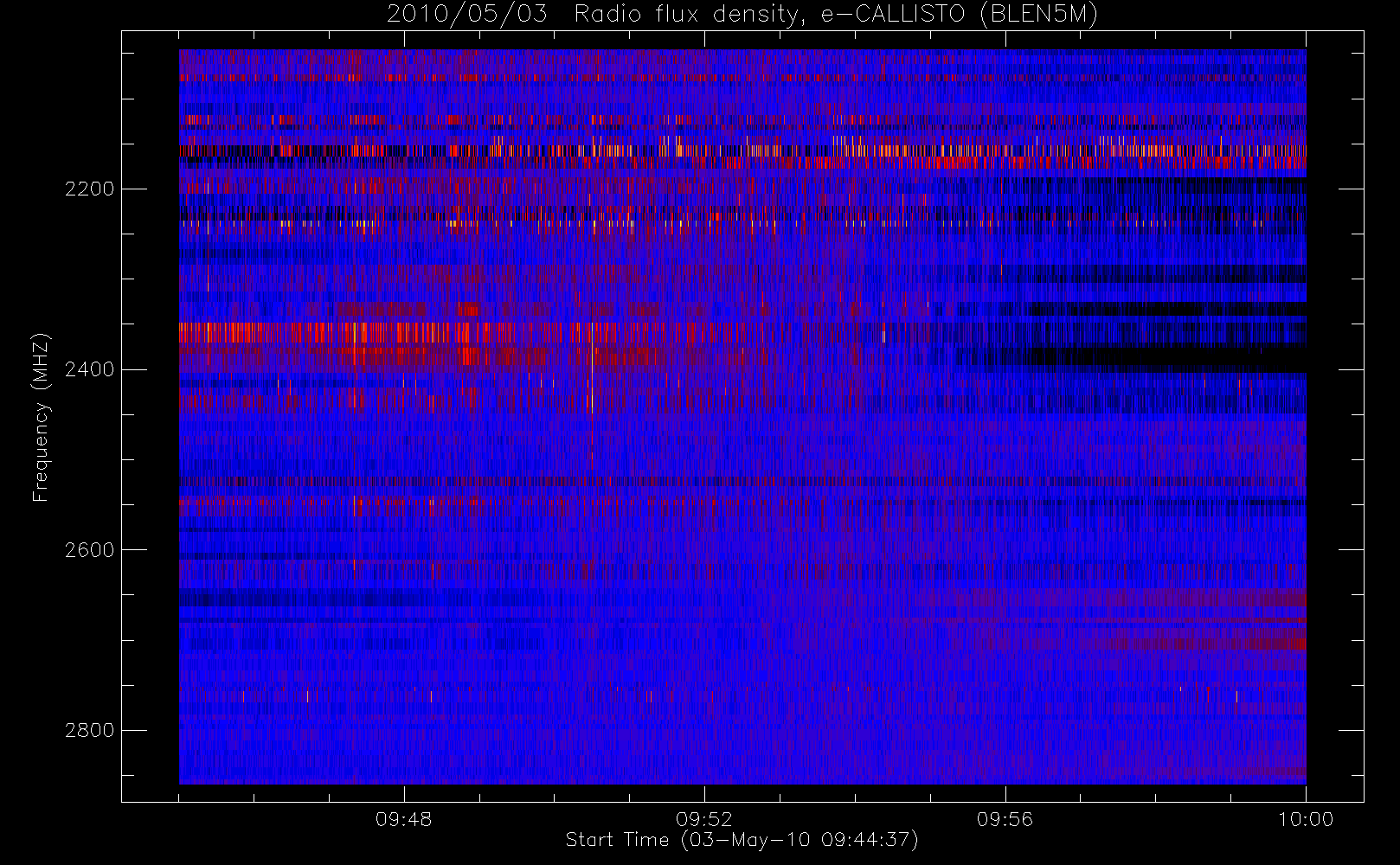Click the plot title '2010/05/03 Radio flux density'
Screen dimensions: 1400x865
point(742,14)
